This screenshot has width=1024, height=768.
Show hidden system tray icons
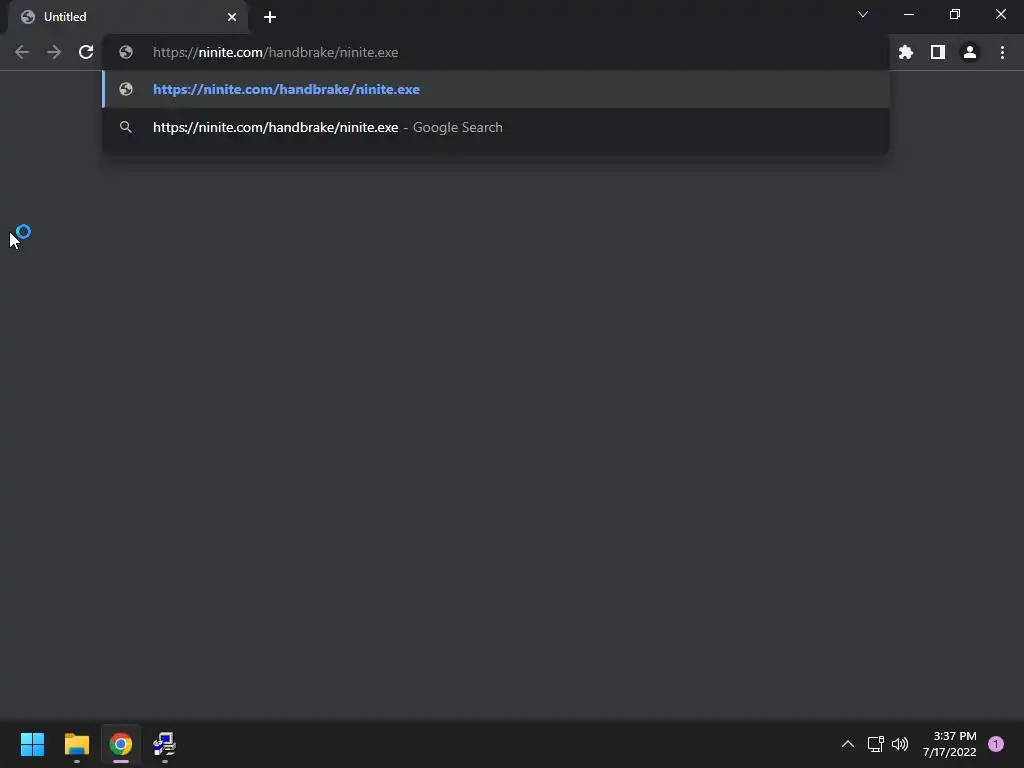(x=848, y=744)
